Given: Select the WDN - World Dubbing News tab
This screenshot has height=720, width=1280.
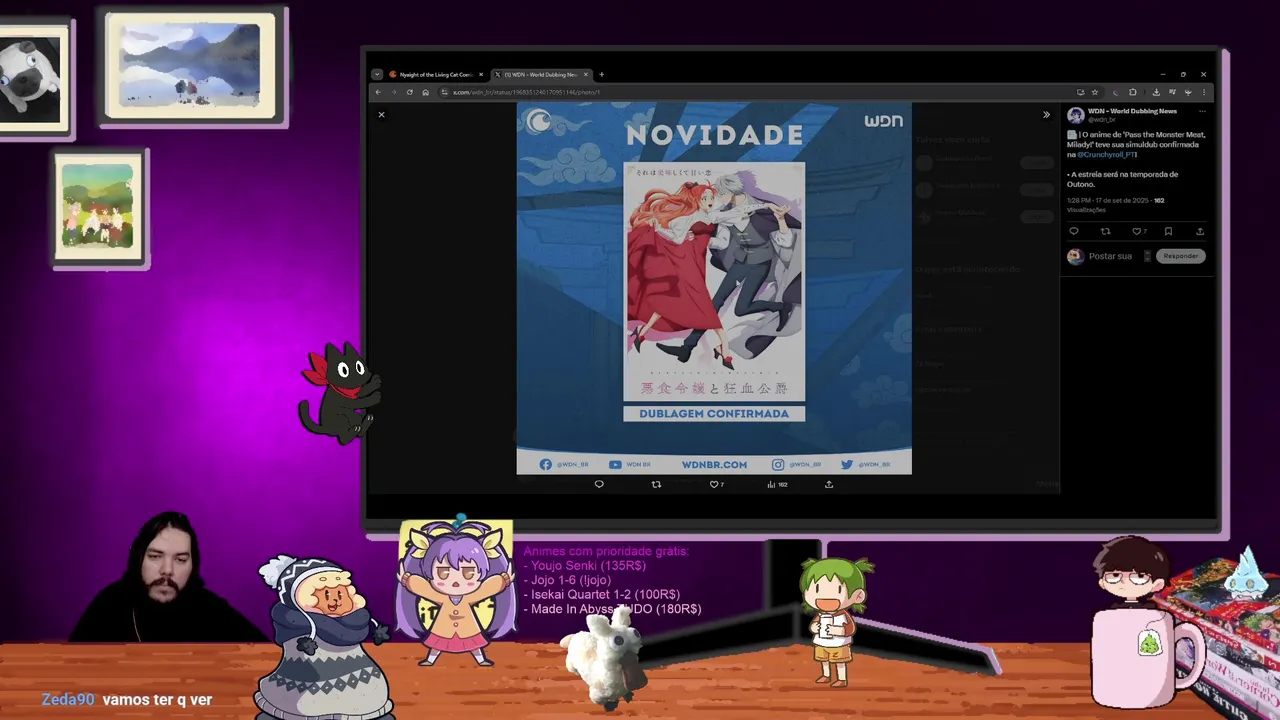Looking at the screenshot, I should tap(540, 74).
